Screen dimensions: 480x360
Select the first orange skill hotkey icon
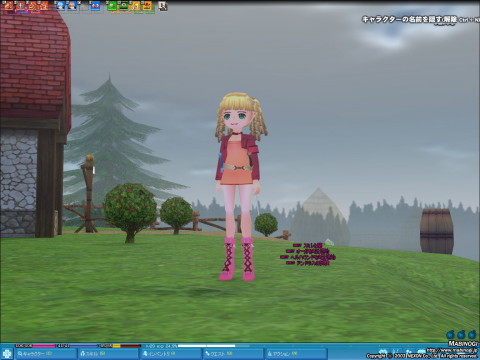point(9,6)
